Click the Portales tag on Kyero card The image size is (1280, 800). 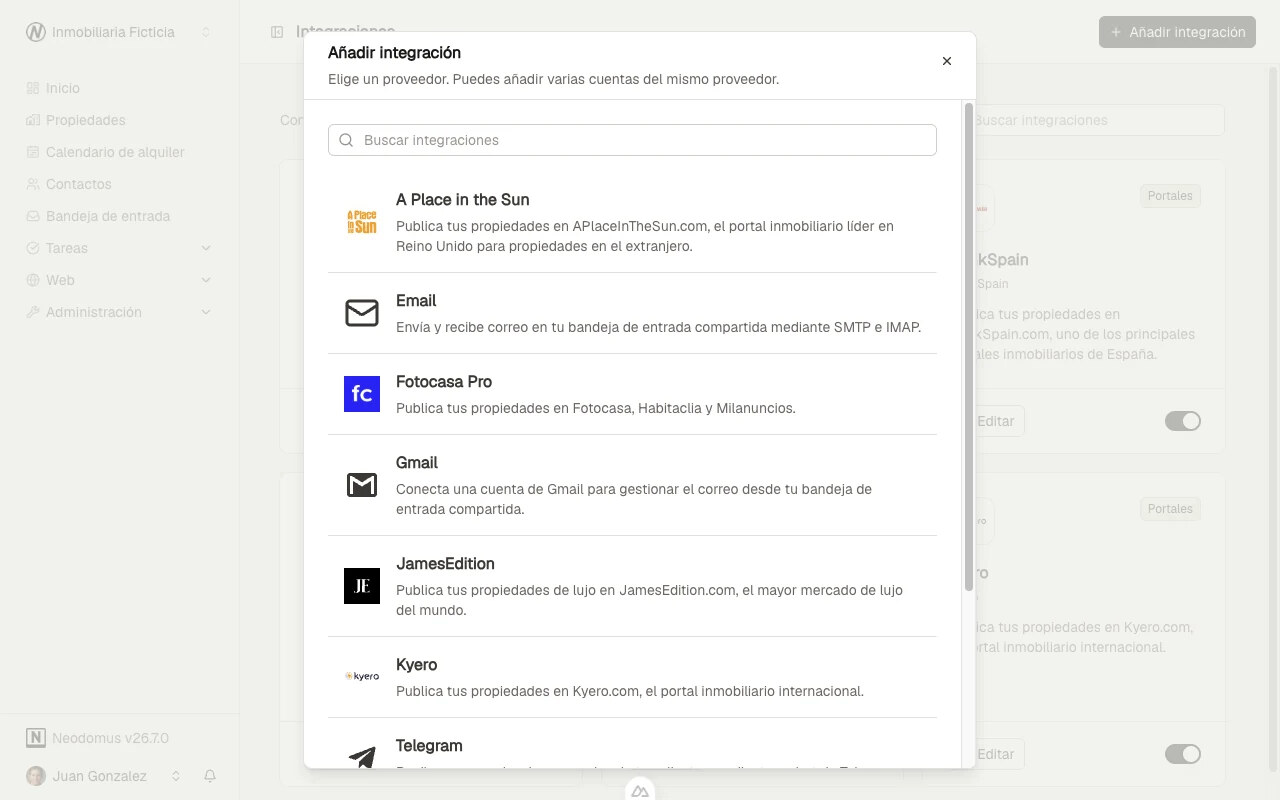(1170, 509)
